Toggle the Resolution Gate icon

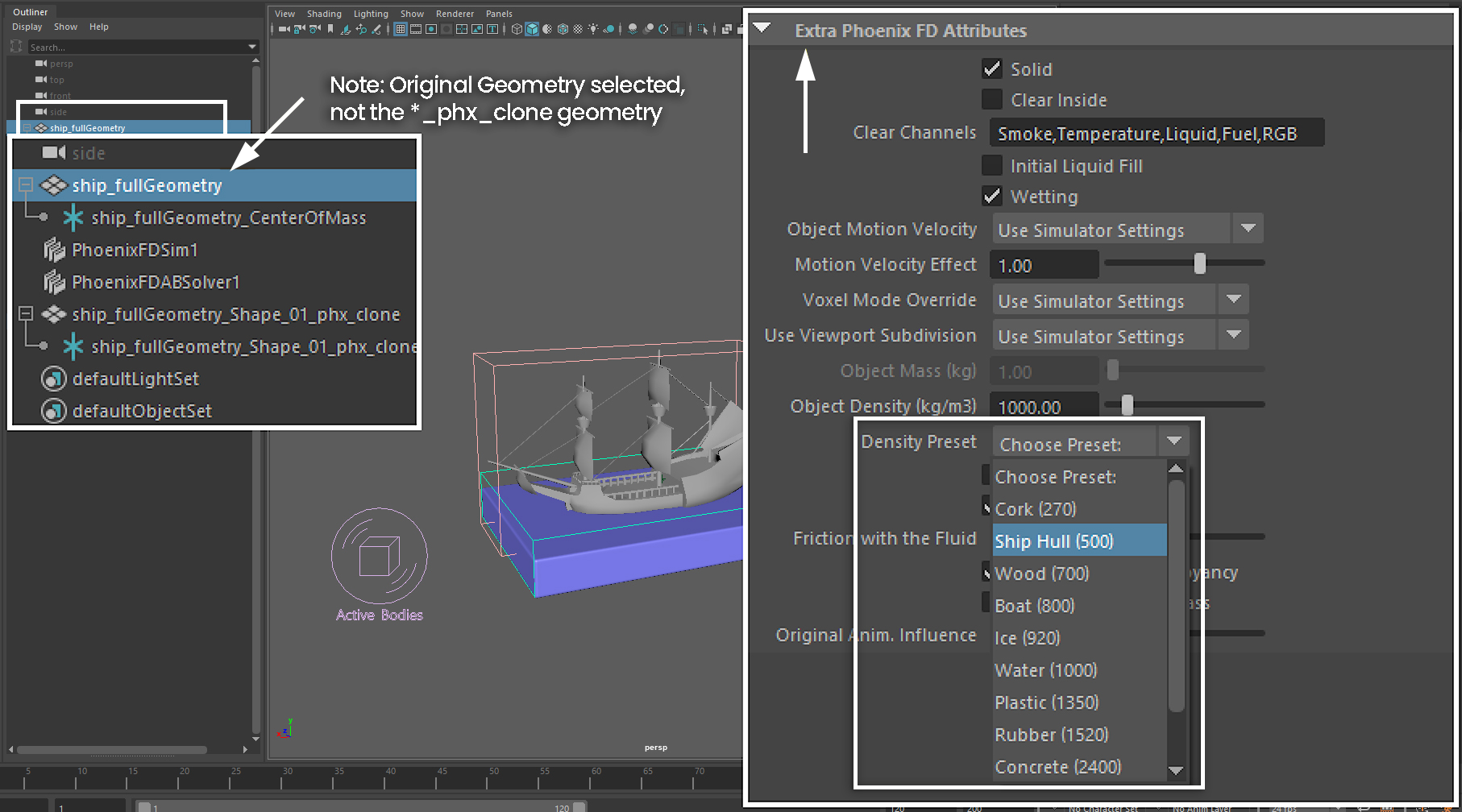pyautogui.click(x=431, y=29)
